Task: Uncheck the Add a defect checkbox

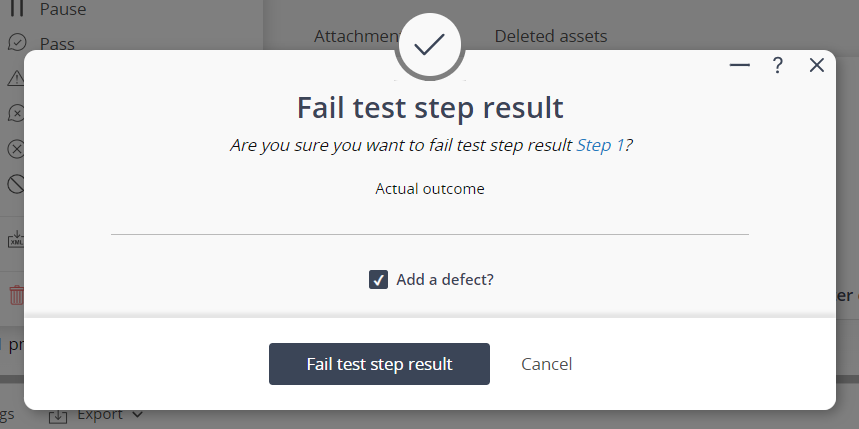Action: (378, 279)
